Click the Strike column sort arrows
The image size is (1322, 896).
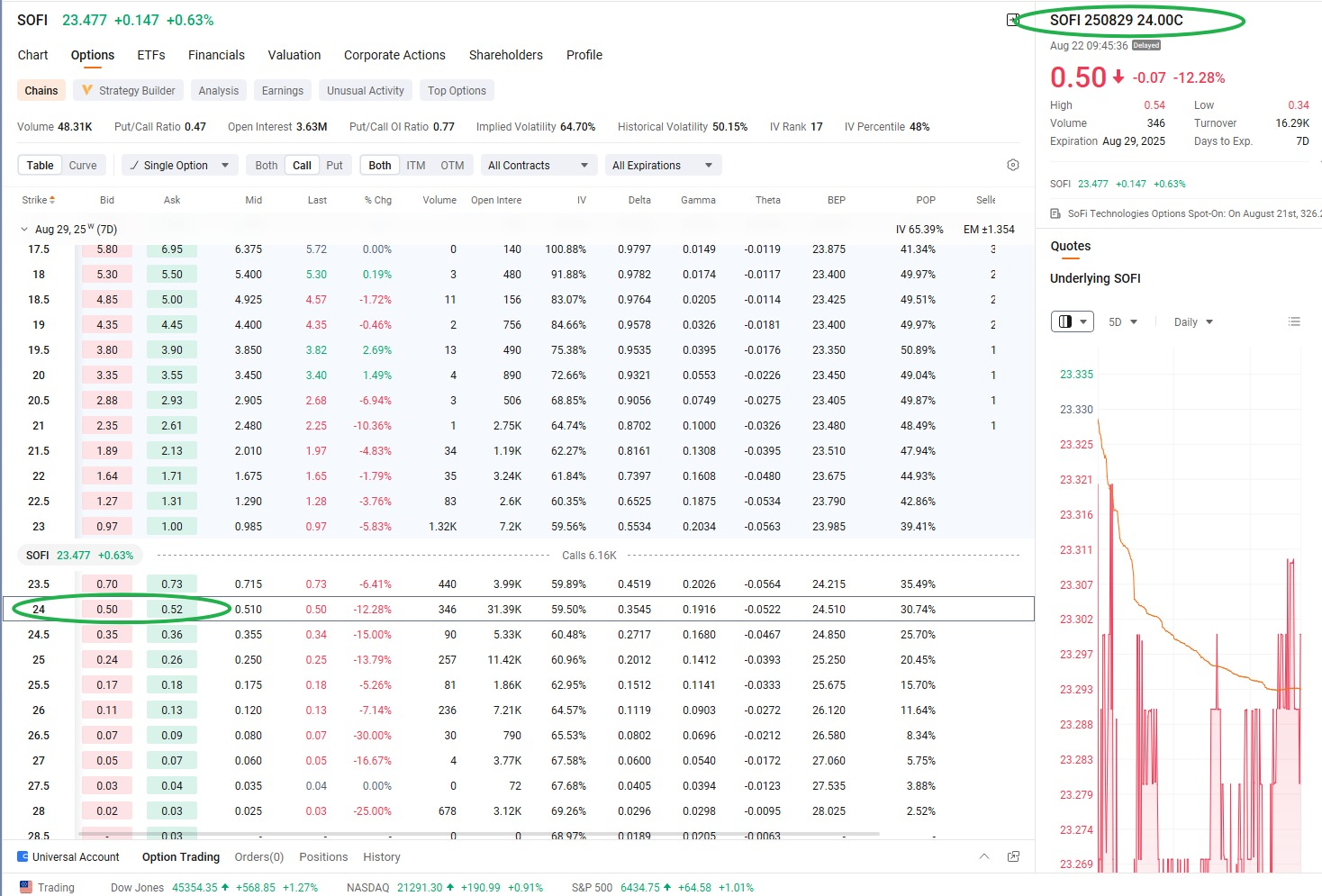click(x=52, y=200)
